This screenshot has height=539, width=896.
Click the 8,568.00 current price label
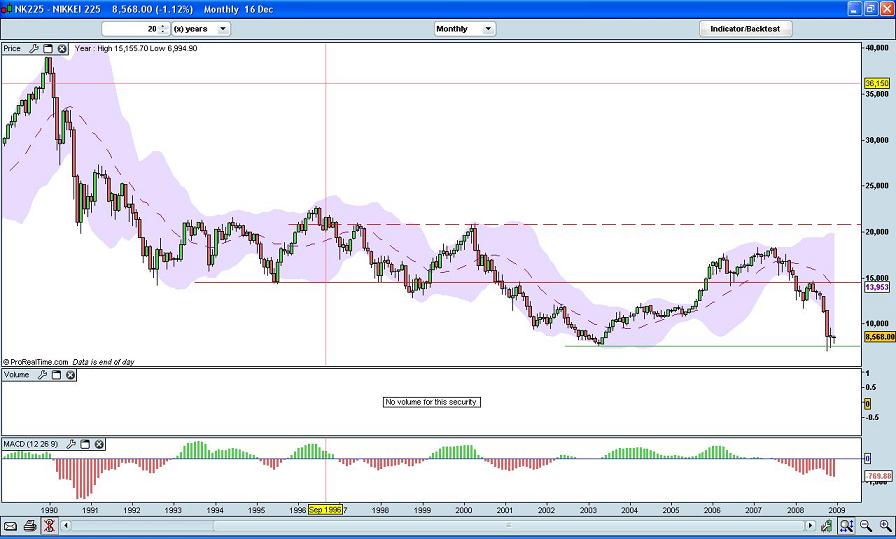point(879,337)
